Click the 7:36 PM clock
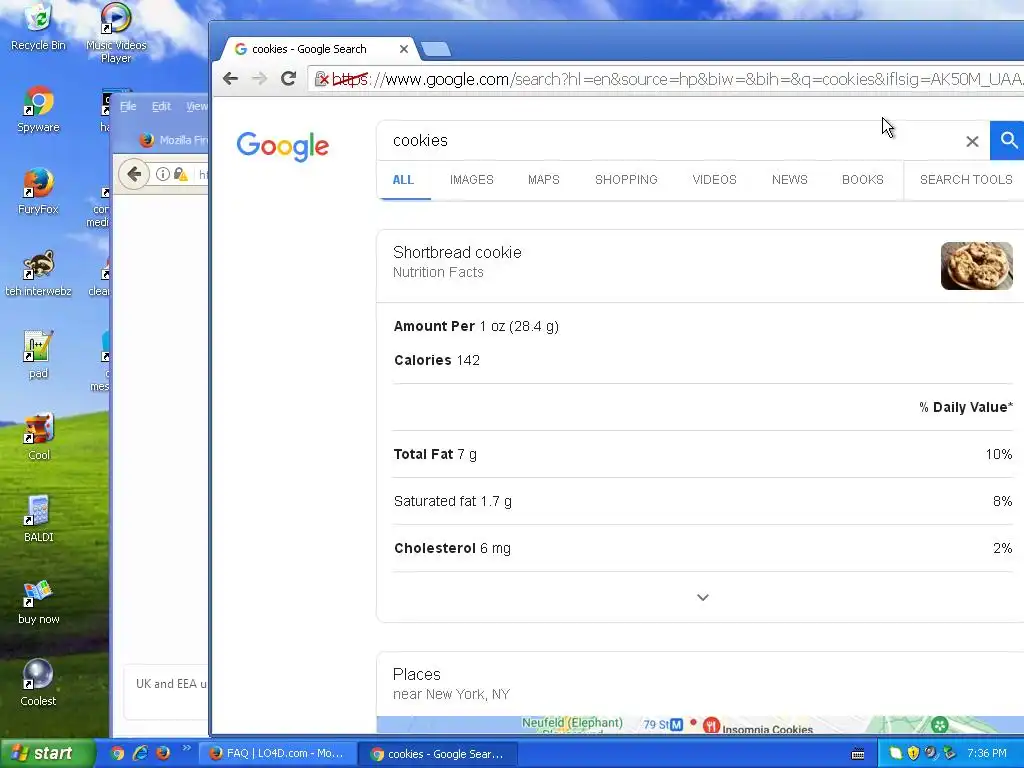1024x768 pixels. tap(987, 754)
